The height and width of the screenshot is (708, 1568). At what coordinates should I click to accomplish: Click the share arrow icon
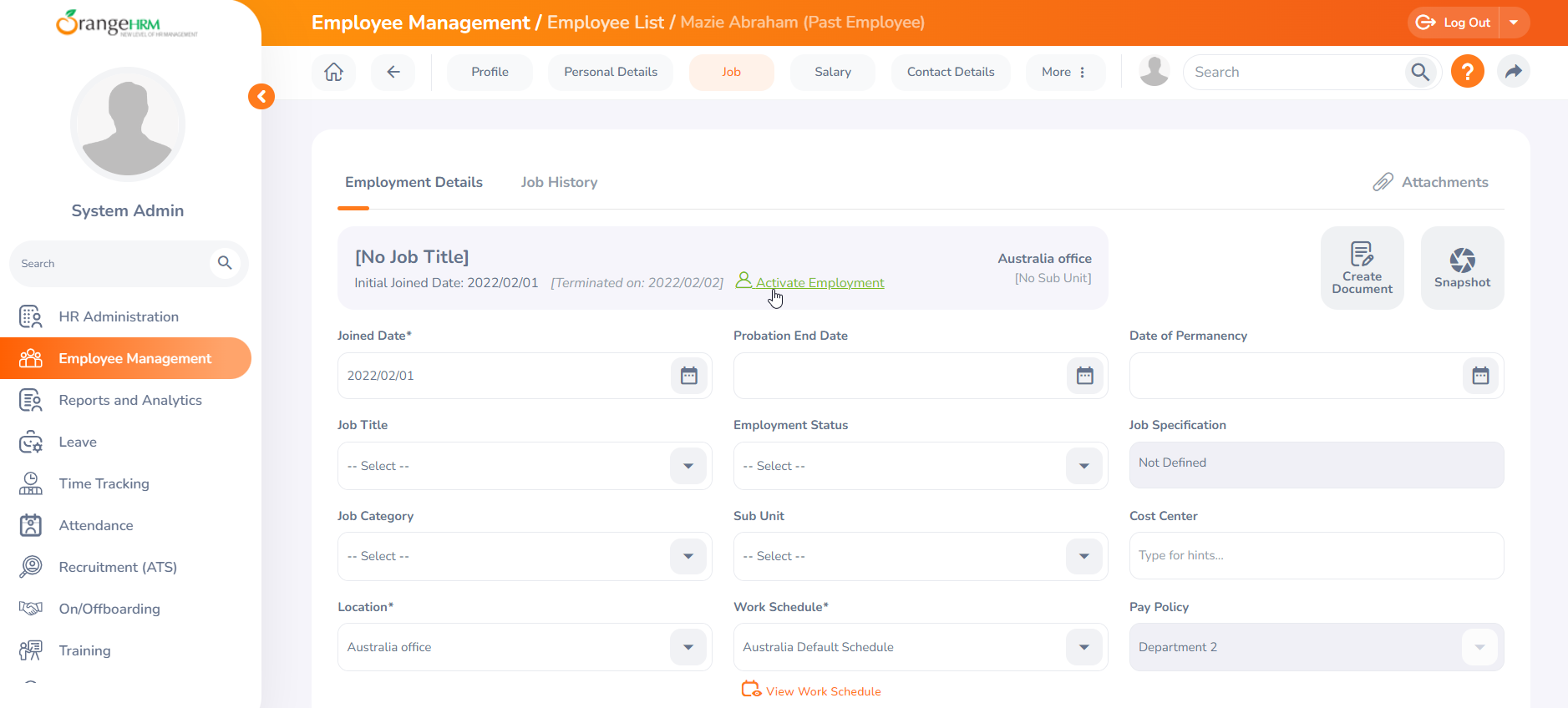coord(1513,72)
